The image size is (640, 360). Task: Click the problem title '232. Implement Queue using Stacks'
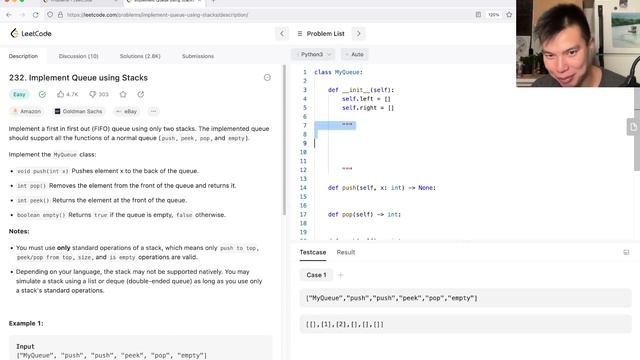tap(78, 78)
